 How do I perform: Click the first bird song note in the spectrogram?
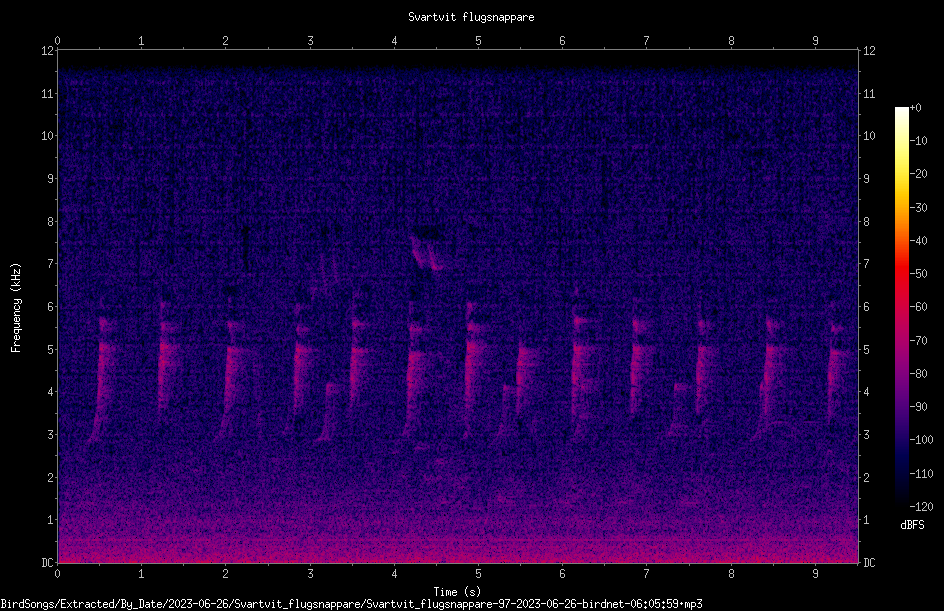click(x=102, y=379)
